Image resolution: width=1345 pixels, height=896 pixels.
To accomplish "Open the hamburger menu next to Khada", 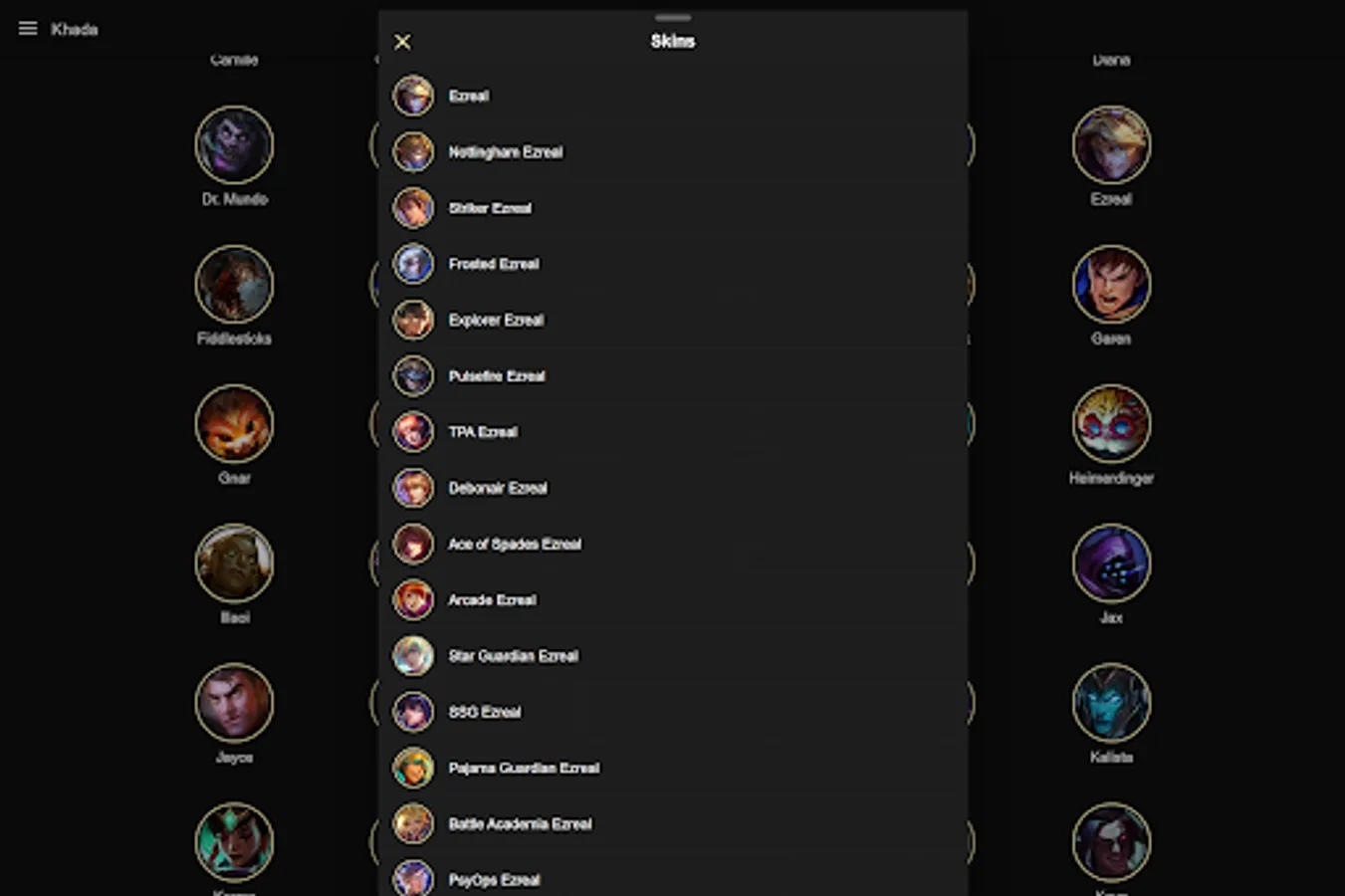I will (28, 29).
